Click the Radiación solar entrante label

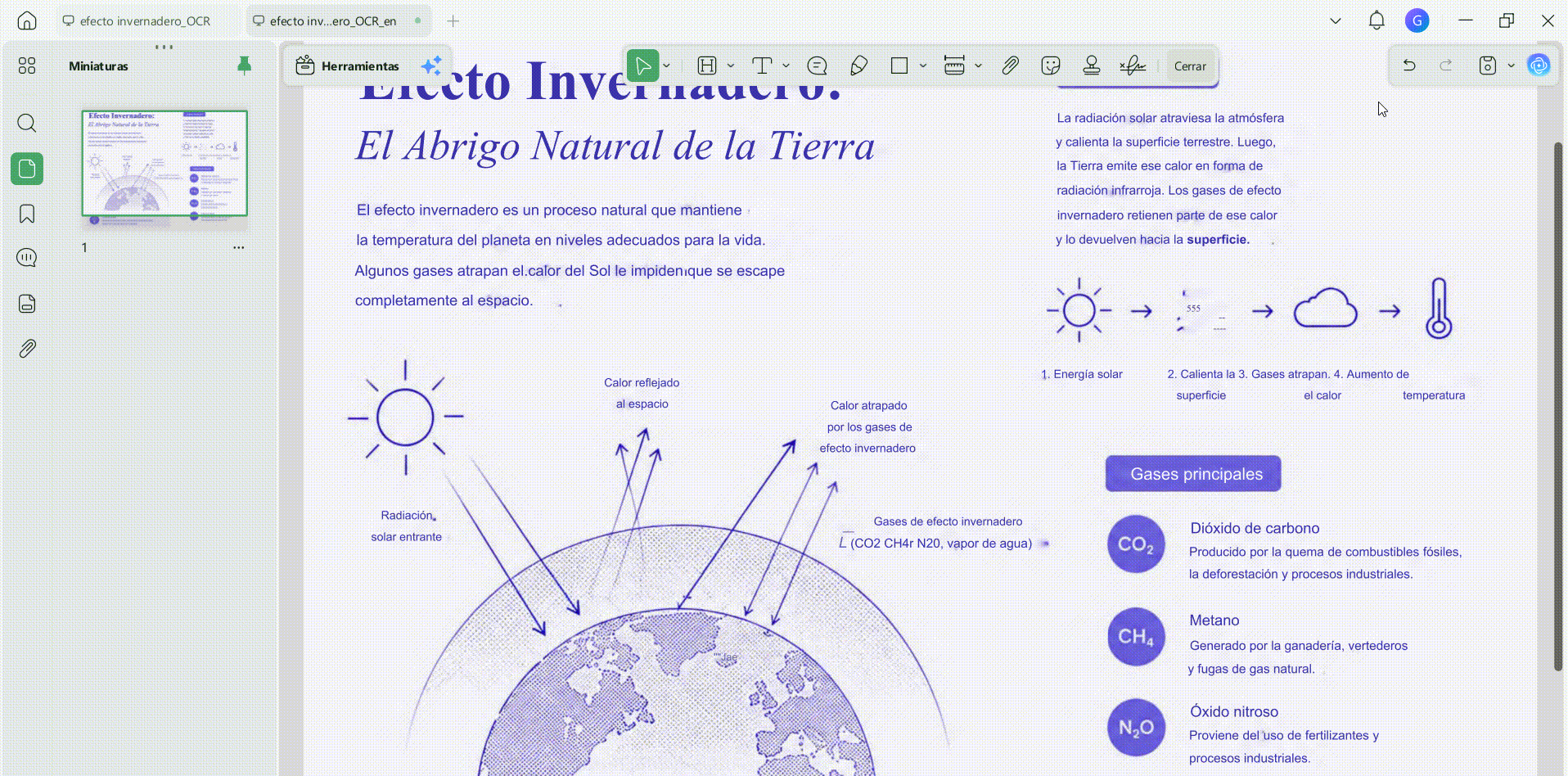tap(407, 526)
